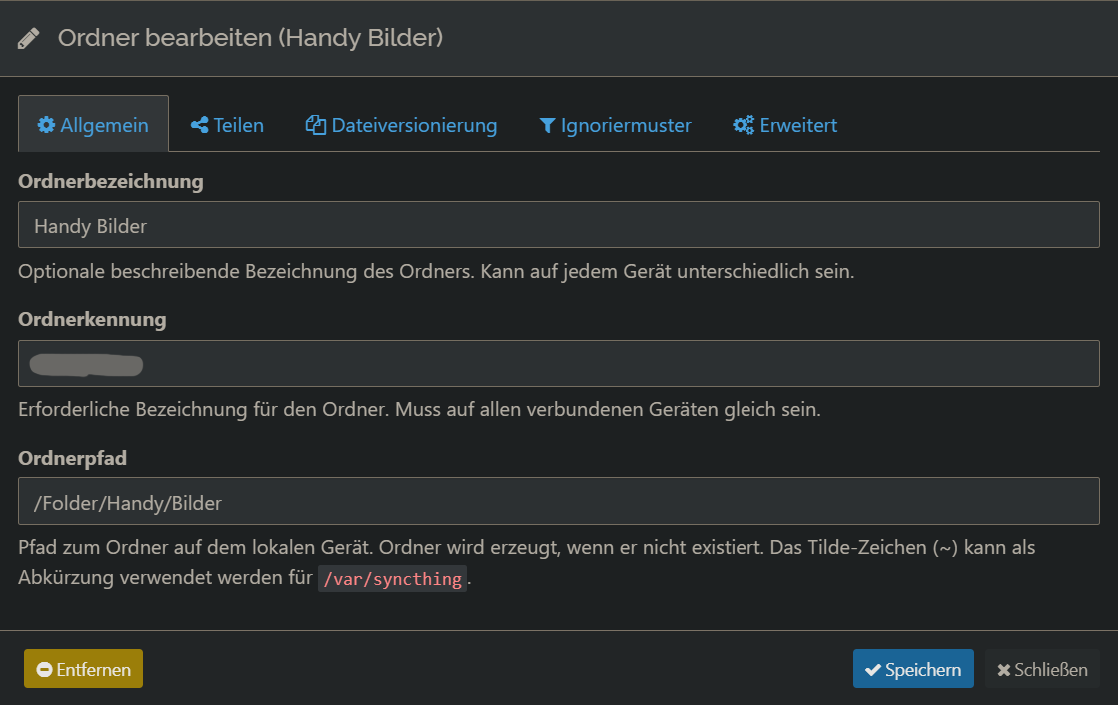Click the cogs icon beside Erweitert

click(x=744, y=125)
